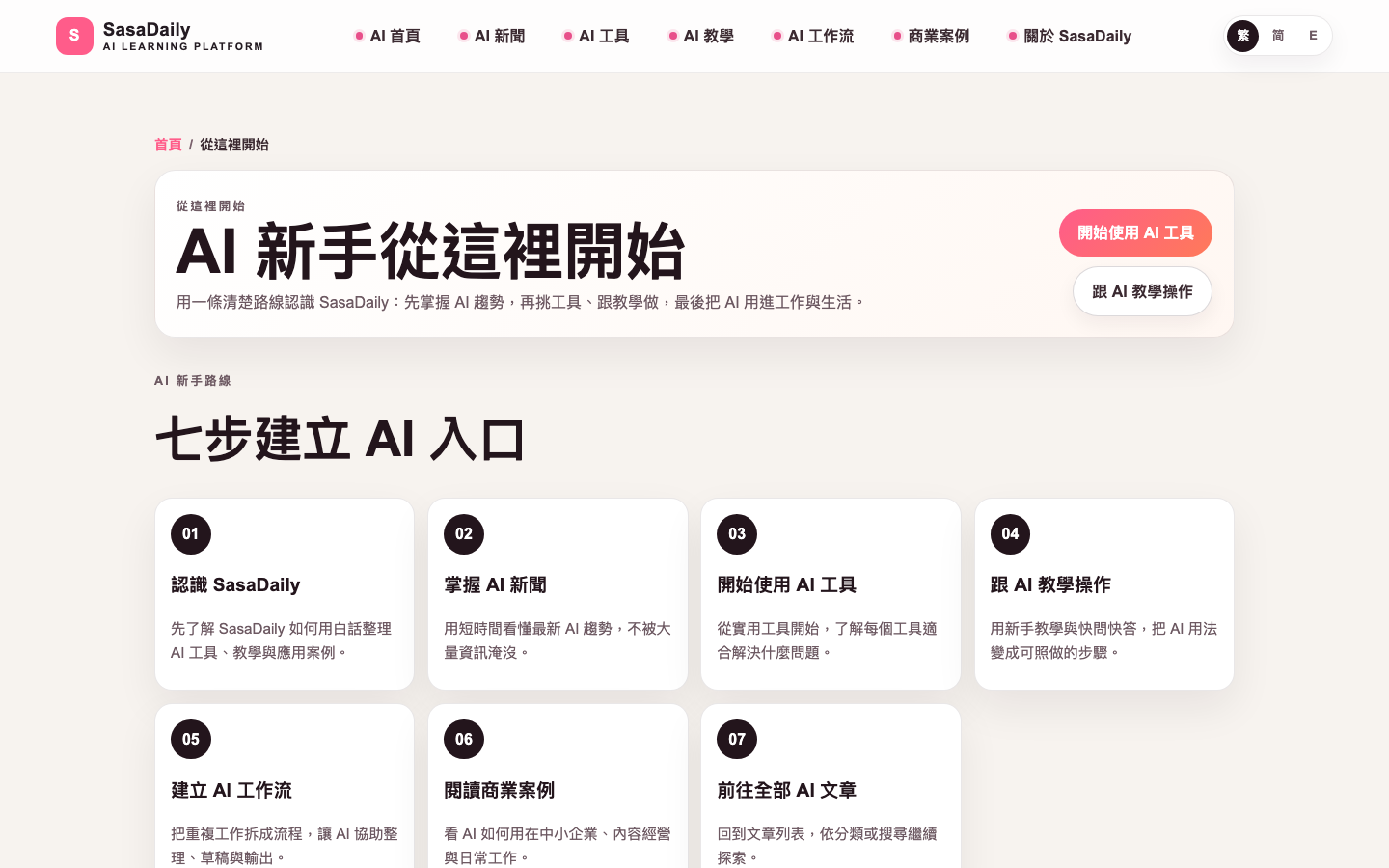The image size is (1389, 868).
Task: Click the hero subtitle starting 用一條清楚路線
Action: [x=521, y=302]
